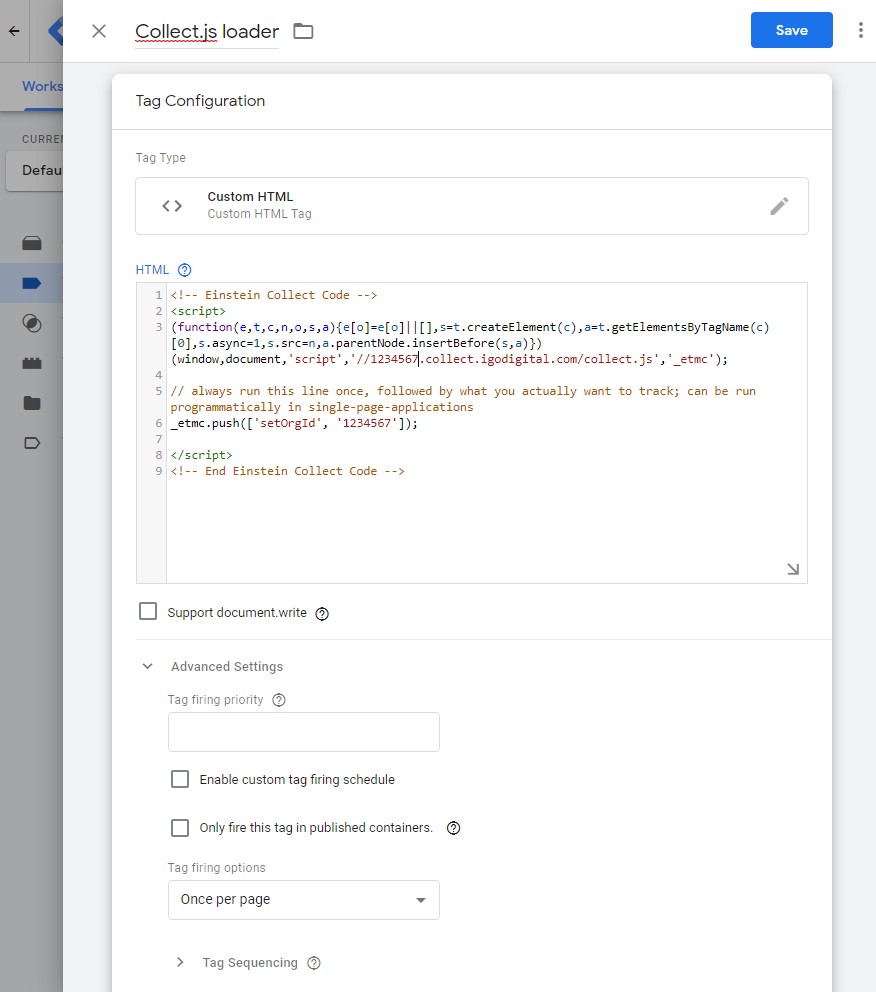This screenshot has height=992, width=876.
Task: Click the closing script tag on line 8
Action: [201, 455]
